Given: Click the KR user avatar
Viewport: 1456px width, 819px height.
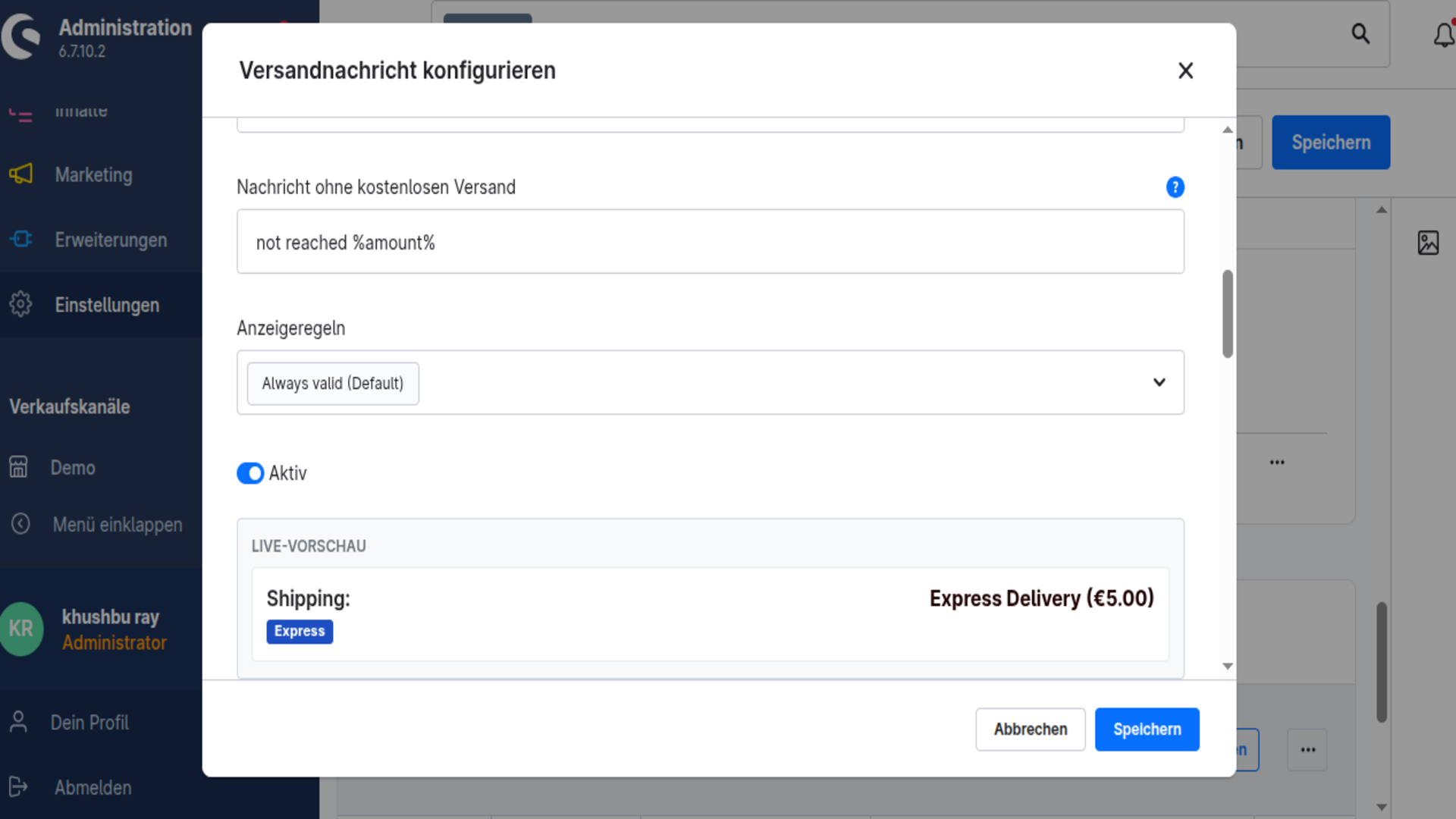Looking at the screenshot, I should tap(22, 629).
